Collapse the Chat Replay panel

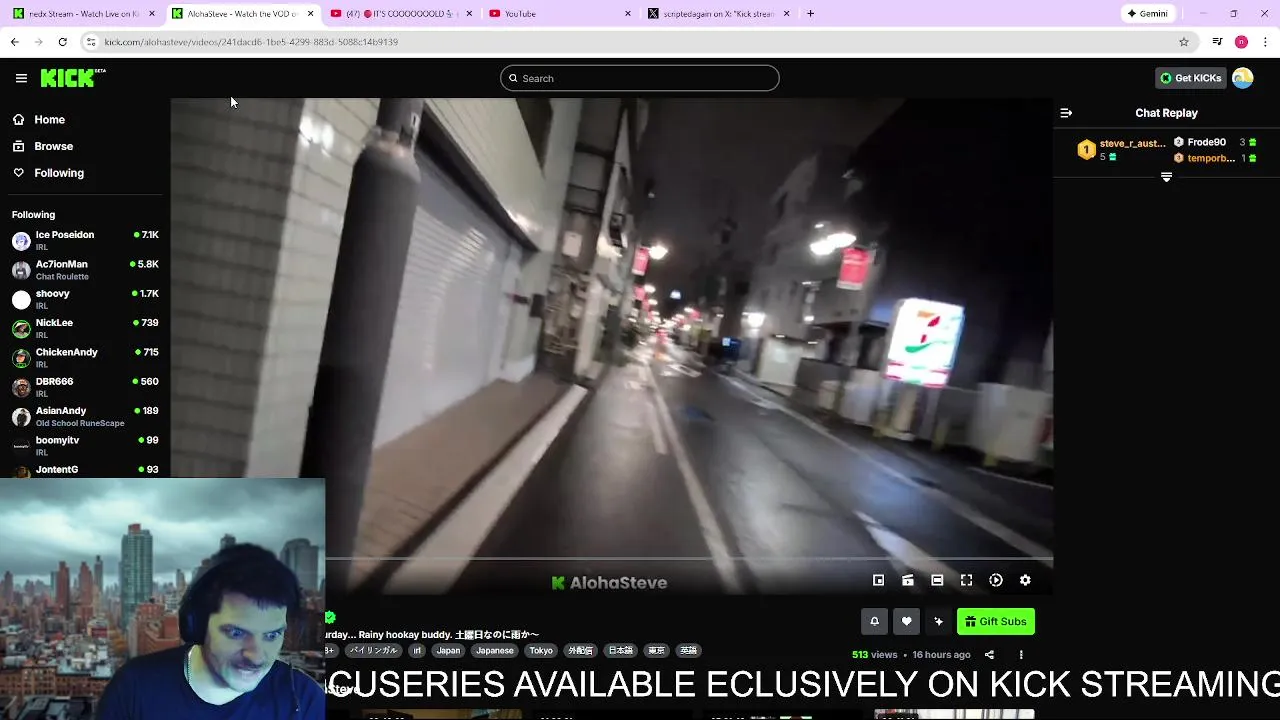tap(1066, 113)
